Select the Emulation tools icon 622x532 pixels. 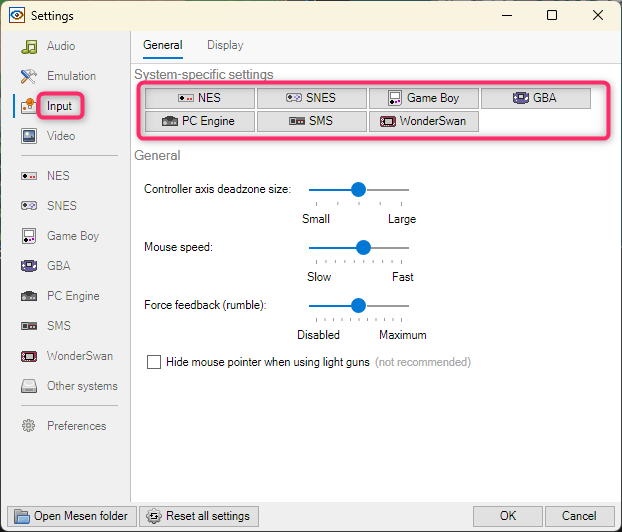point(29,76)
